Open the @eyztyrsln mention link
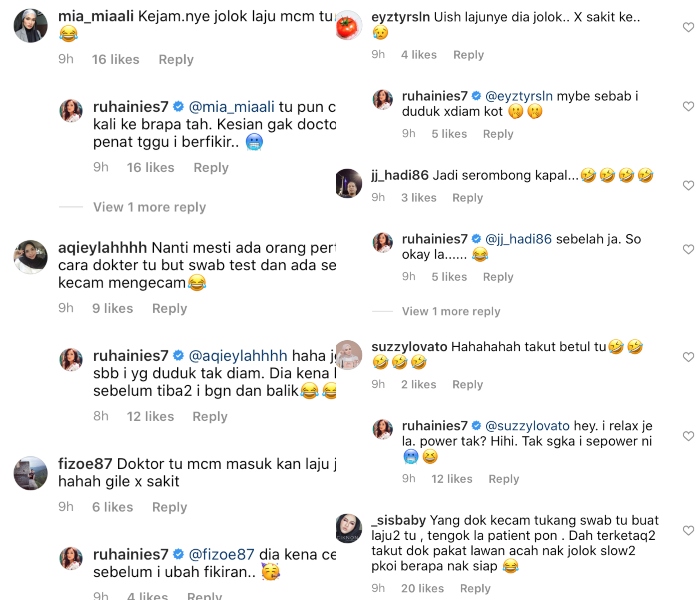The image size is (700, 600). point(519,96)
